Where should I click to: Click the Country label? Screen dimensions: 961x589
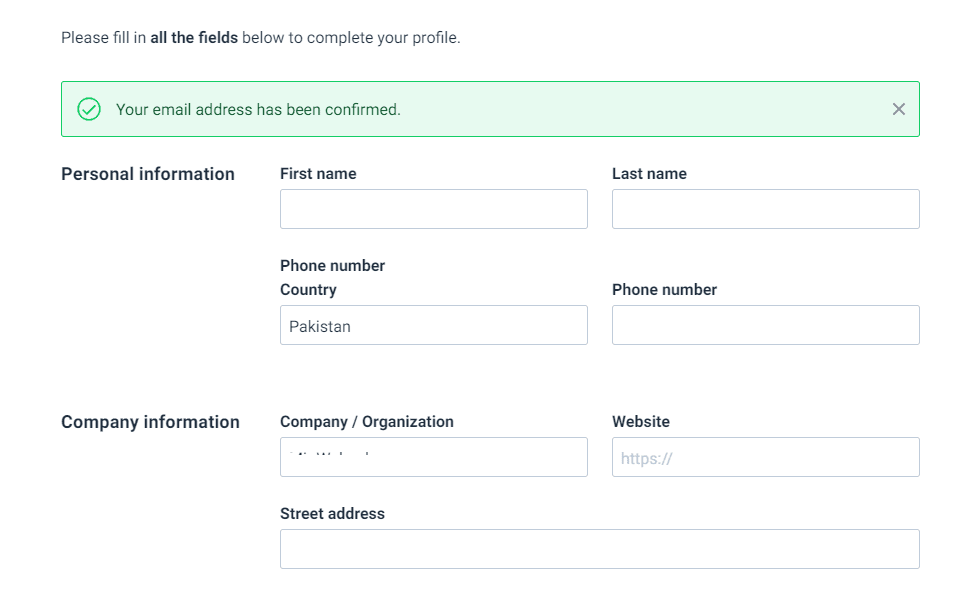coord(308,289)
